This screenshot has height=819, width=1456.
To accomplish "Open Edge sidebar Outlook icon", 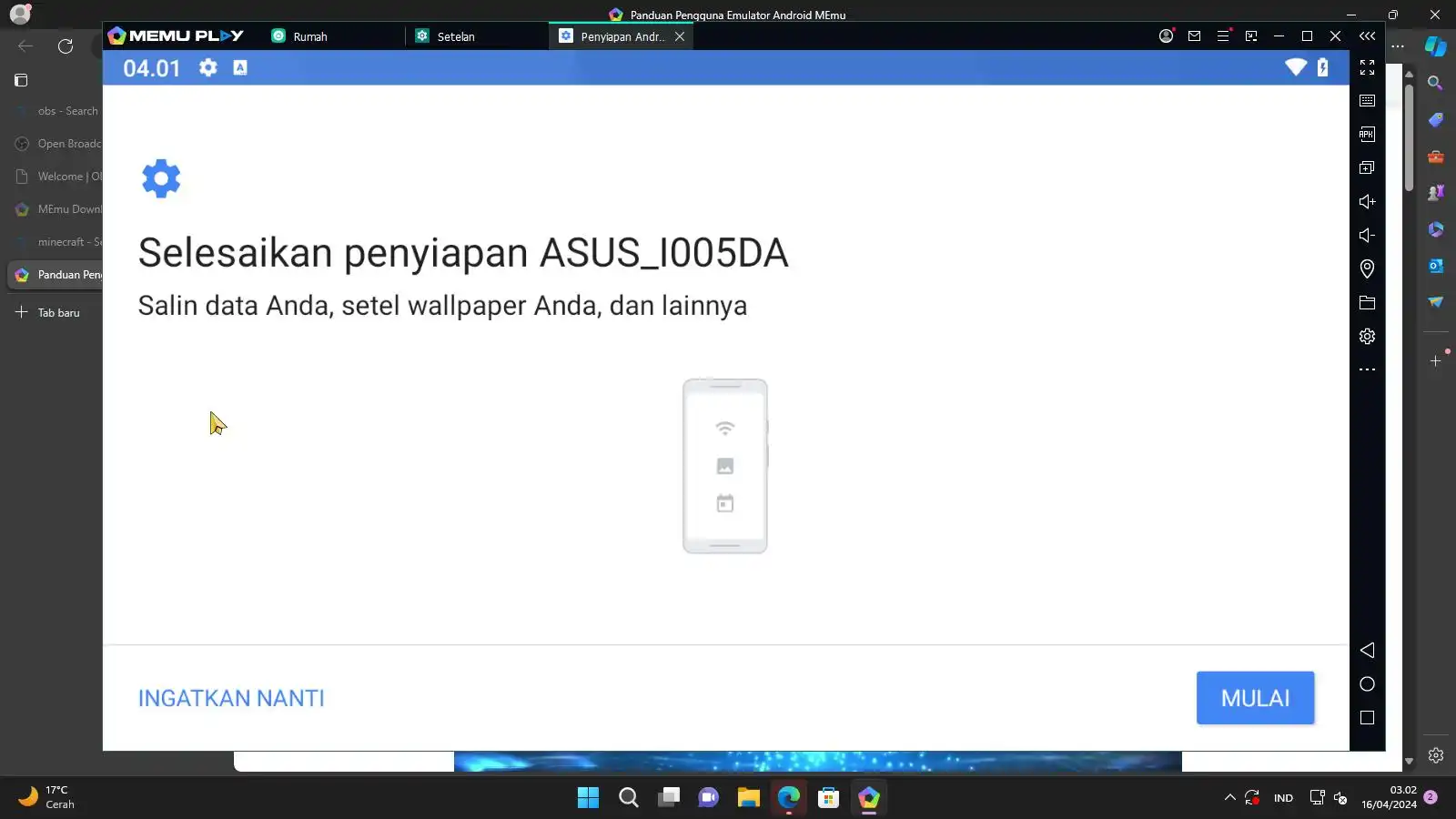I will click(x=1435, y=266).
